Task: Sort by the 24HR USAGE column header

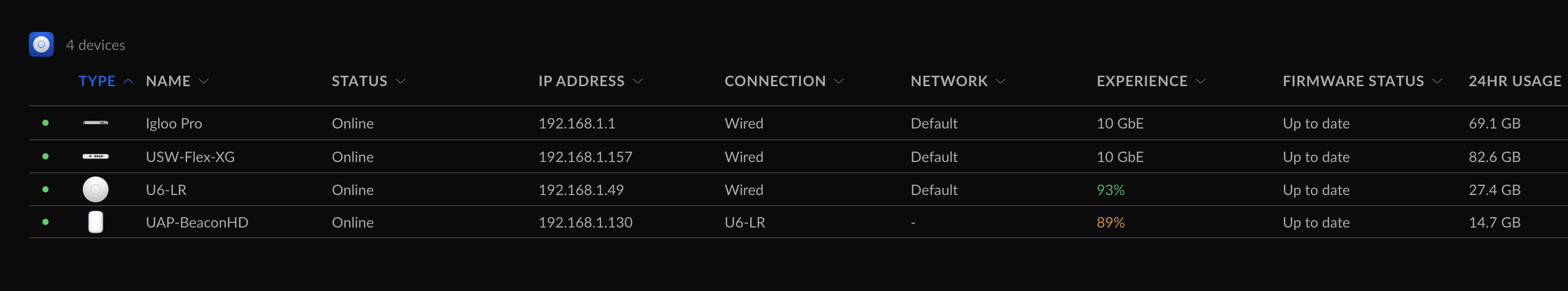Action: point(1514,81)
